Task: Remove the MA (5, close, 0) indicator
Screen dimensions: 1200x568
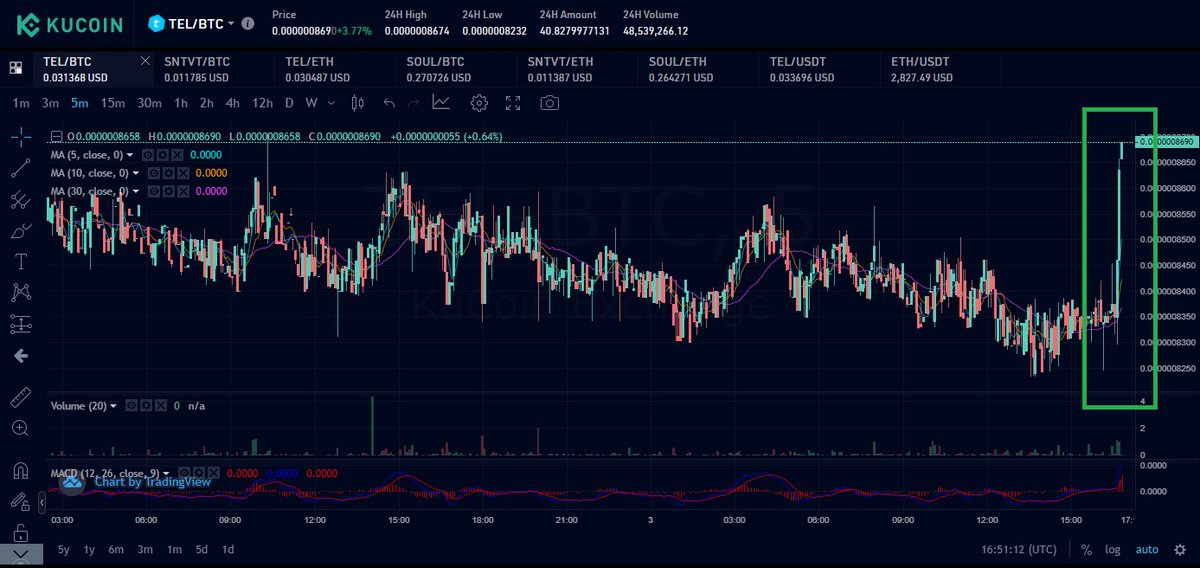Action: click(177, 155)
